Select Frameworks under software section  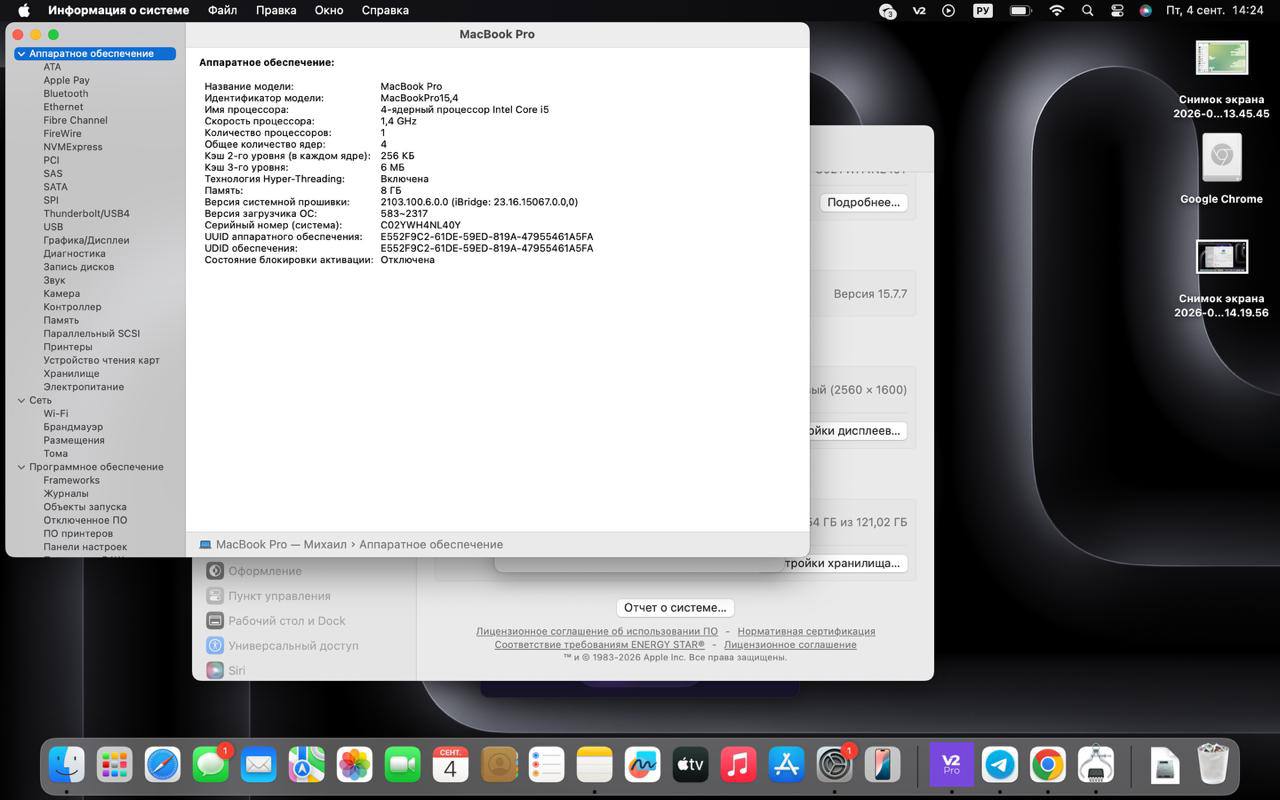(71, 480)
